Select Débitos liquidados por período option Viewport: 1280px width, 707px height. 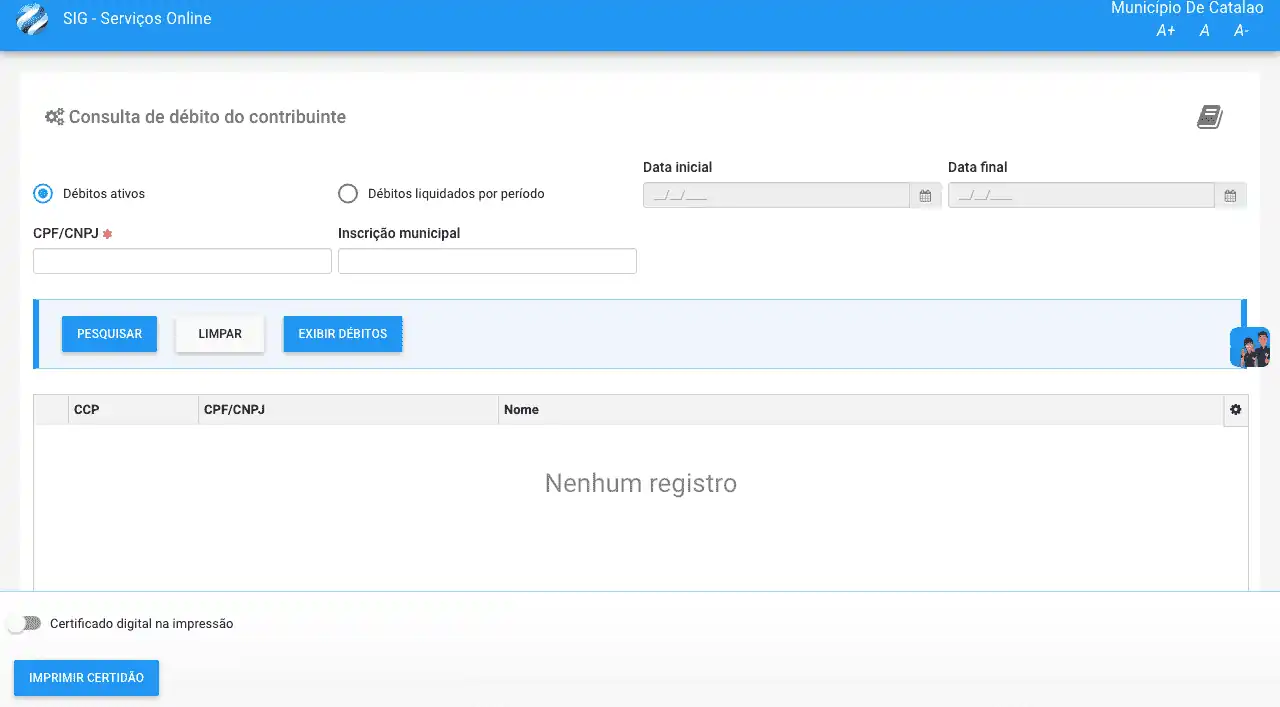[x=348, y=194]
